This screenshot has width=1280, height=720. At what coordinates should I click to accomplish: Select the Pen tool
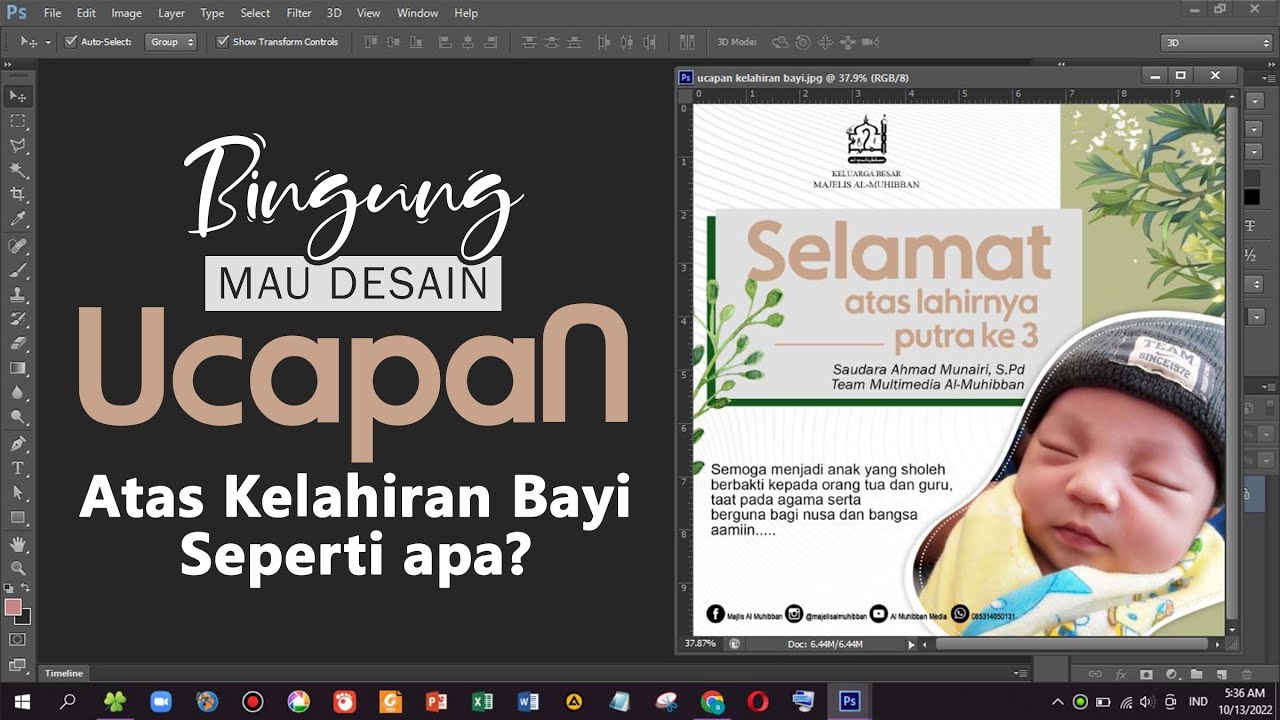click(x=18, y=443)
